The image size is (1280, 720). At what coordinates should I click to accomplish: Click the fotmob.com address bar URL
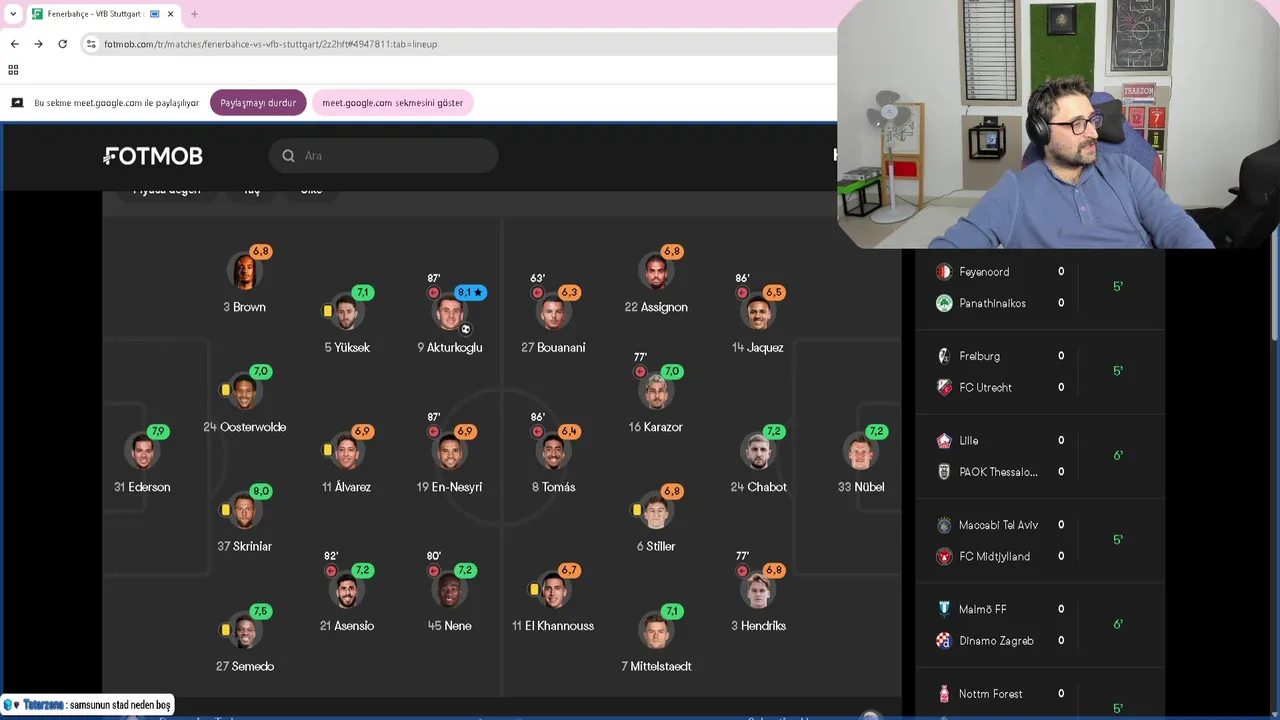pos(270,44)
